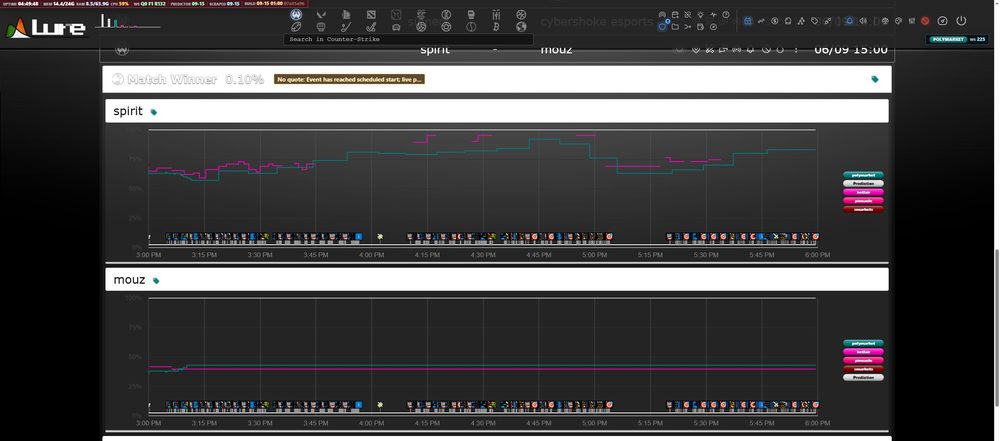Viewport: 1000px width, 441px height.
Task: Click the red blocked circle icon
Action: tap(925, 20)
